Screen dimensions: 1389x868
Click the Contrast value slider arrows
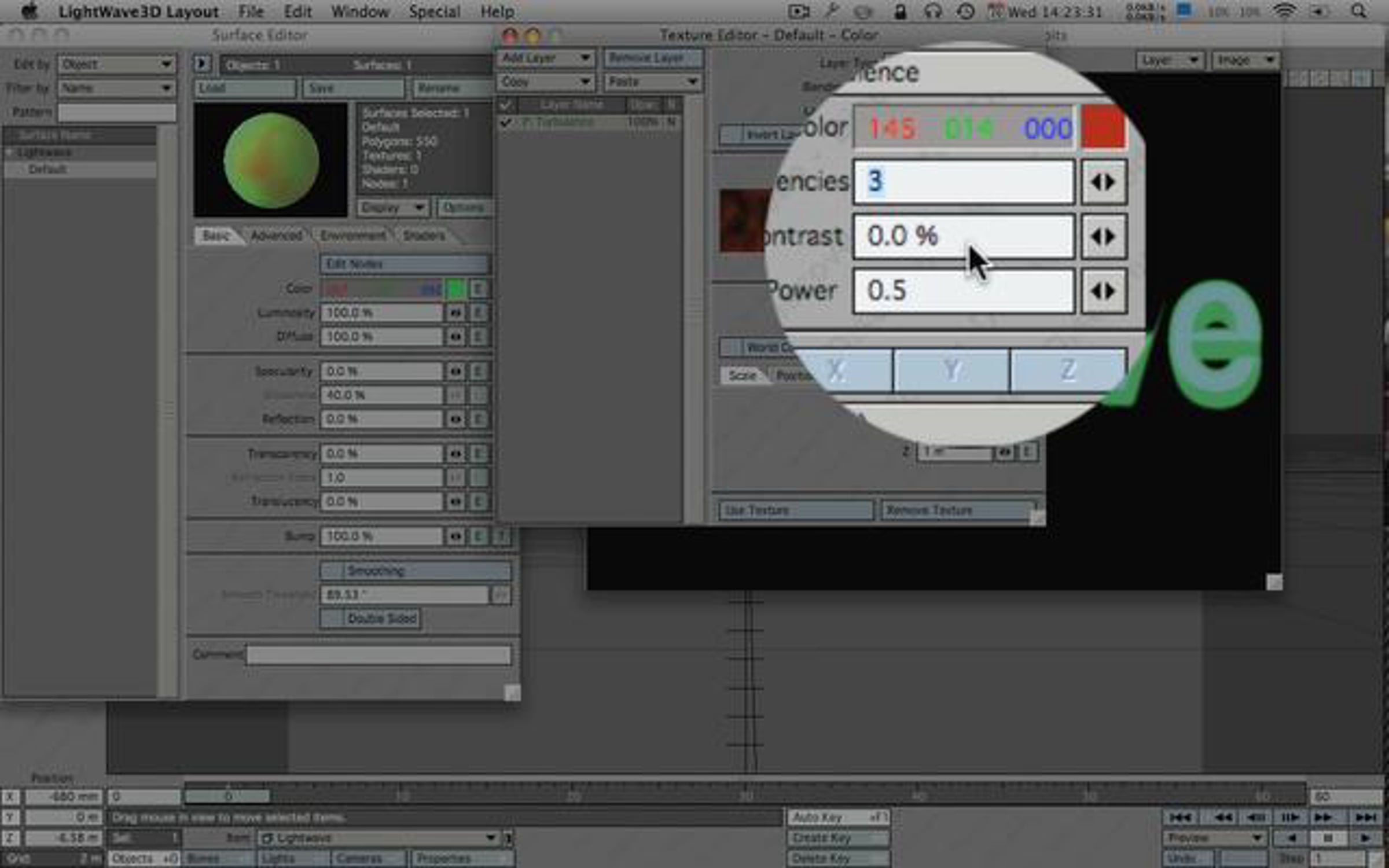[1103, 237]
